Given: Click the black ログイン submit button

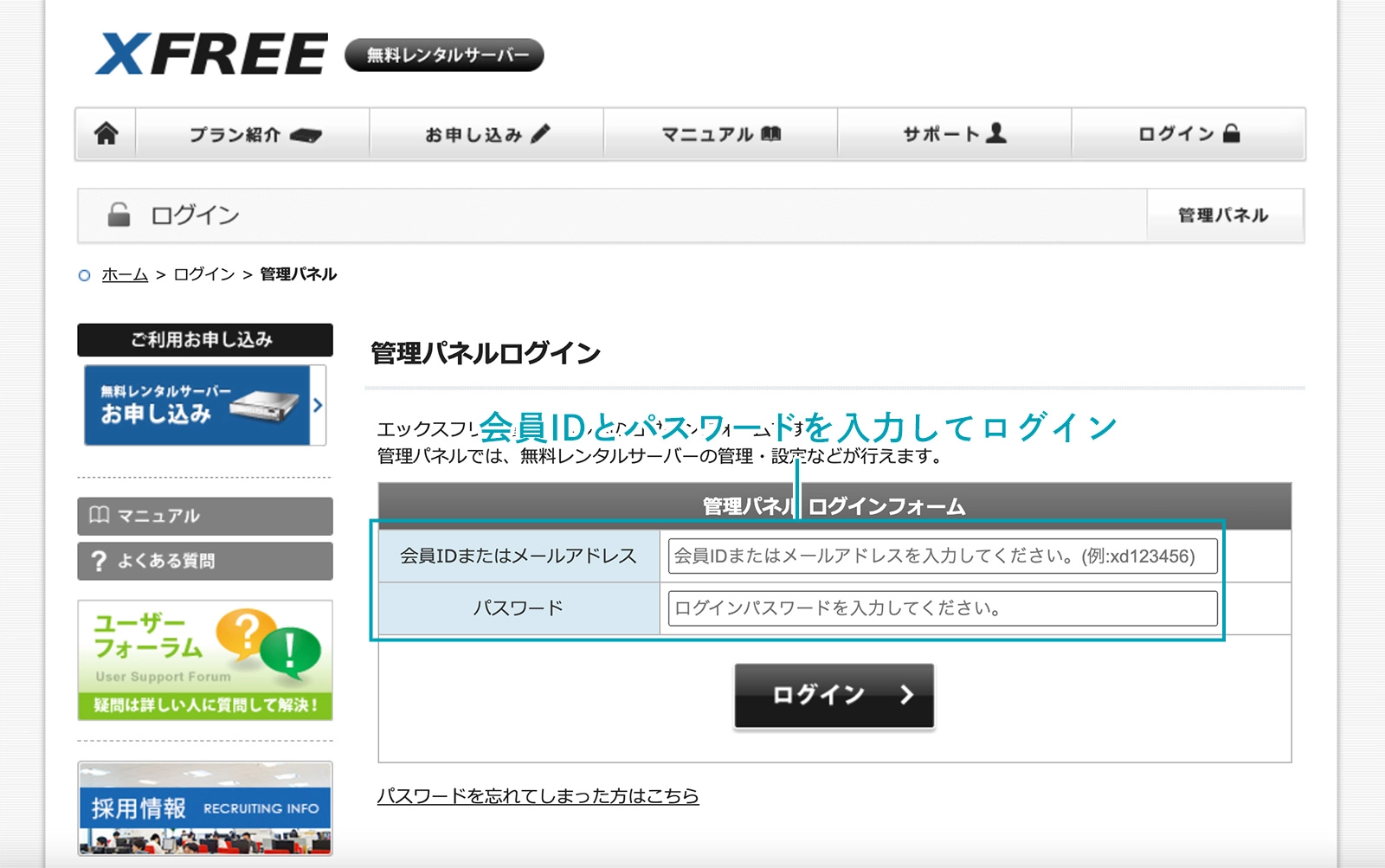Looking at the screenshot, I should [x=834, y=695].
